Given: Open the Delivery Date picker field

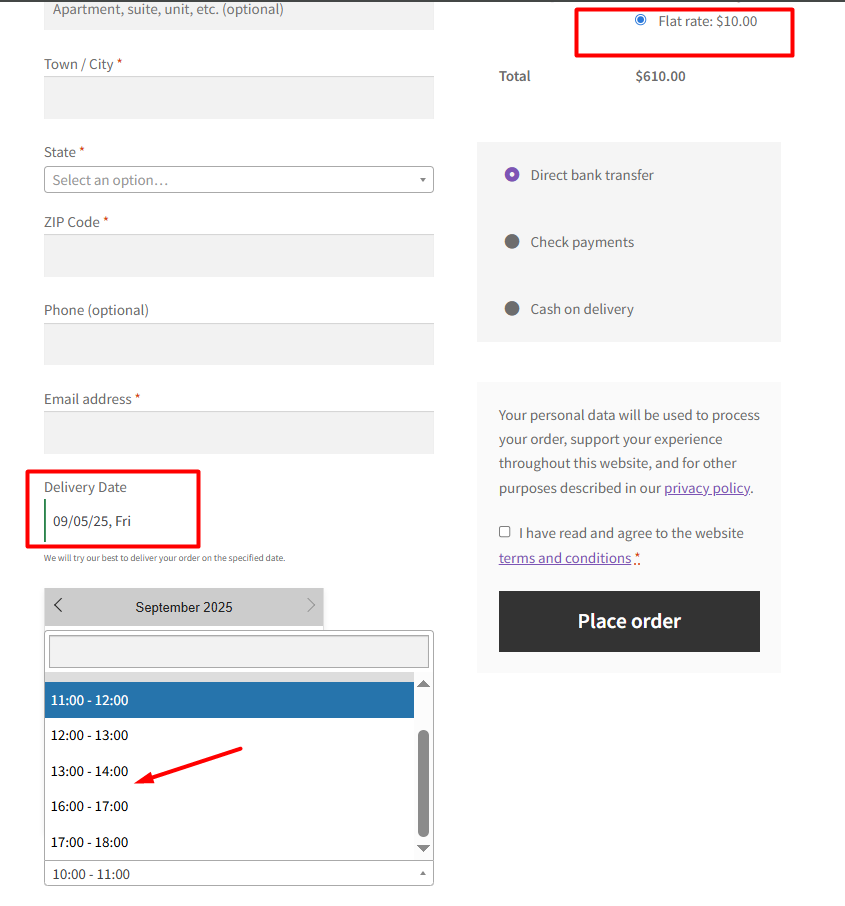Looking at the screenshot, I should [x=113, y=520].
